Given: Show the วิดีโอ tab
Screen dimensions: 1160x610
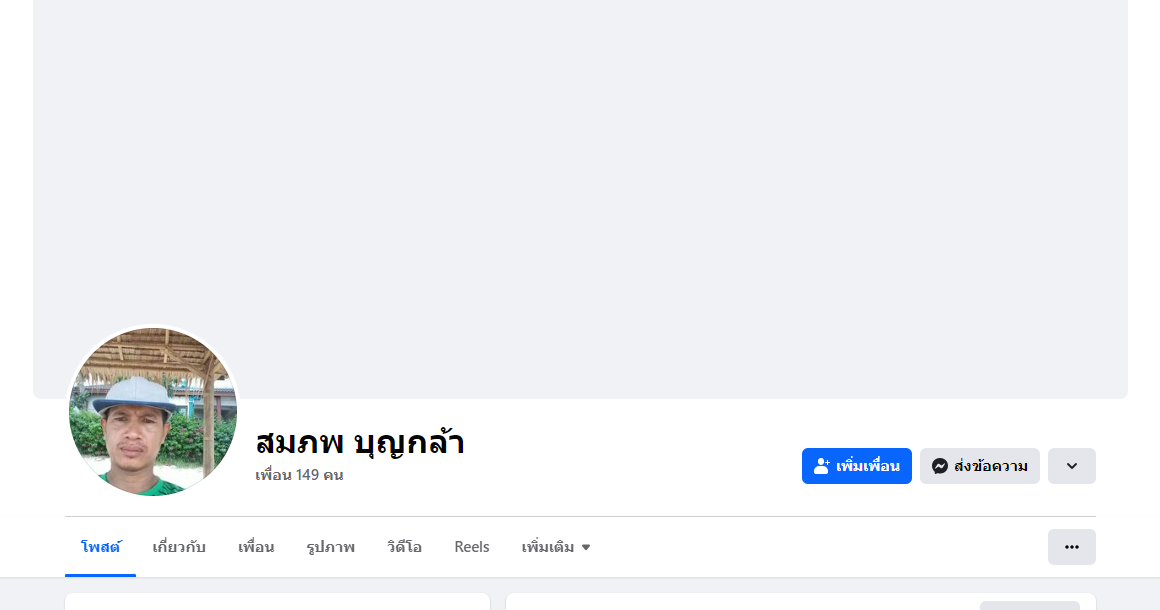Looking at the screenshot, I should click(405, 547).
